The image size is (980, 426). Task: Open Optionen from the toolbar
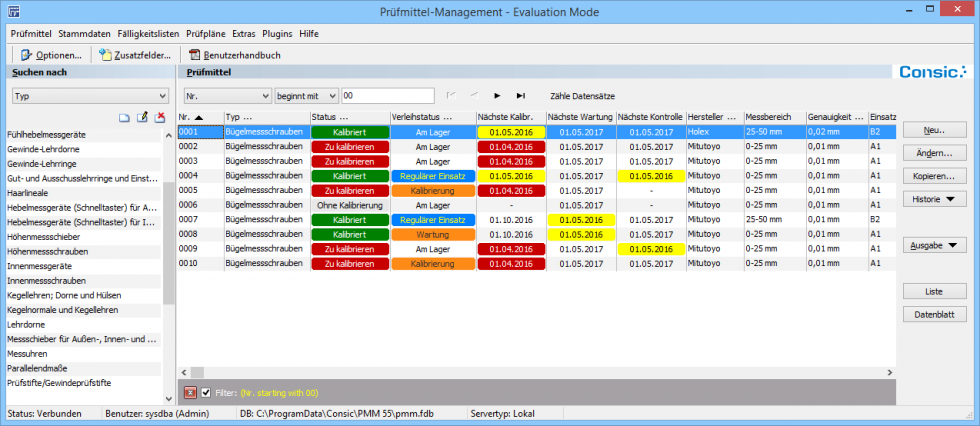tap(51, 54)
